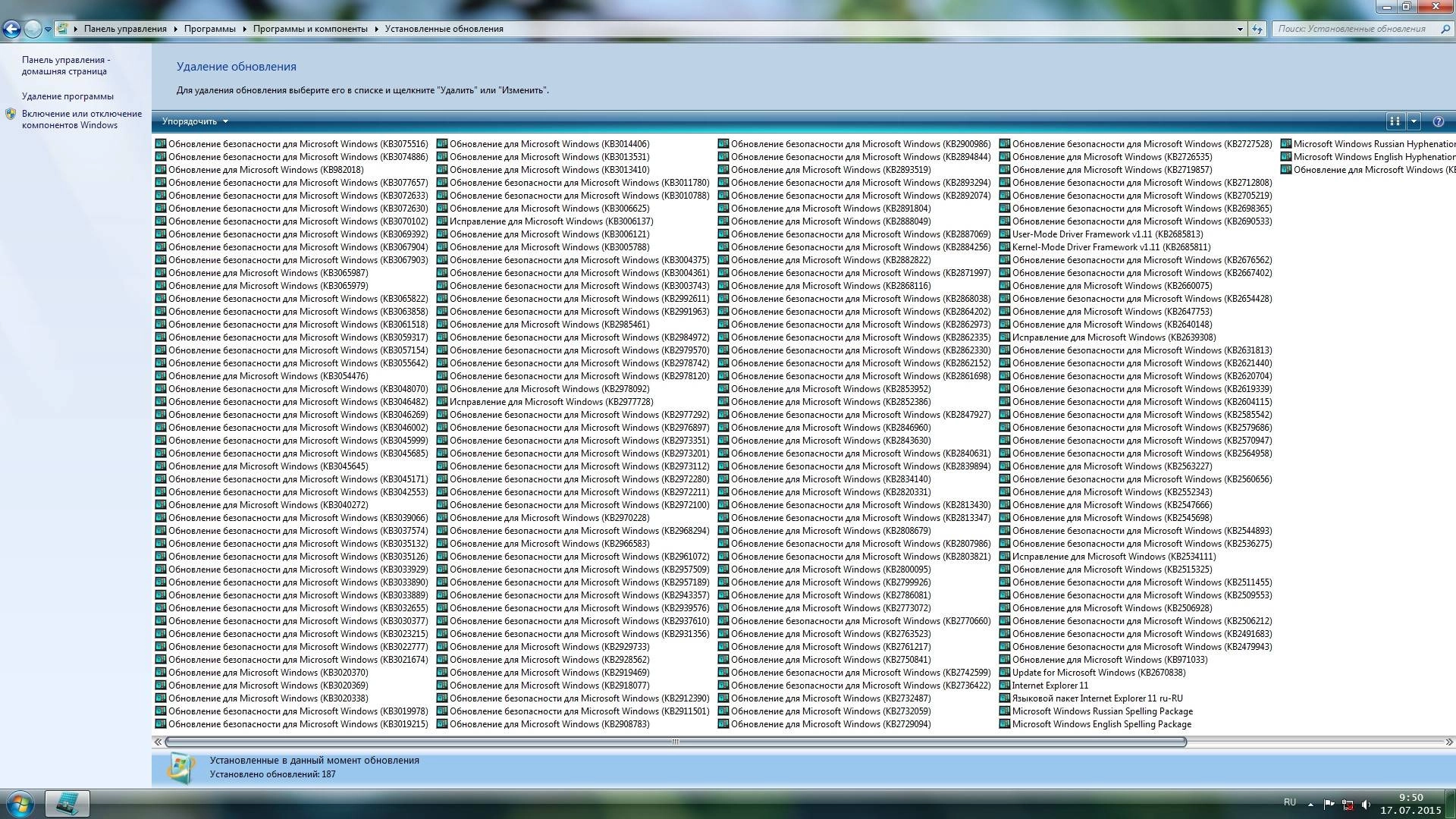Image resolution: width=1456 pixels, height=819 pixels.
Task: Select update KB2900986 entry
Action: [855, 144]
